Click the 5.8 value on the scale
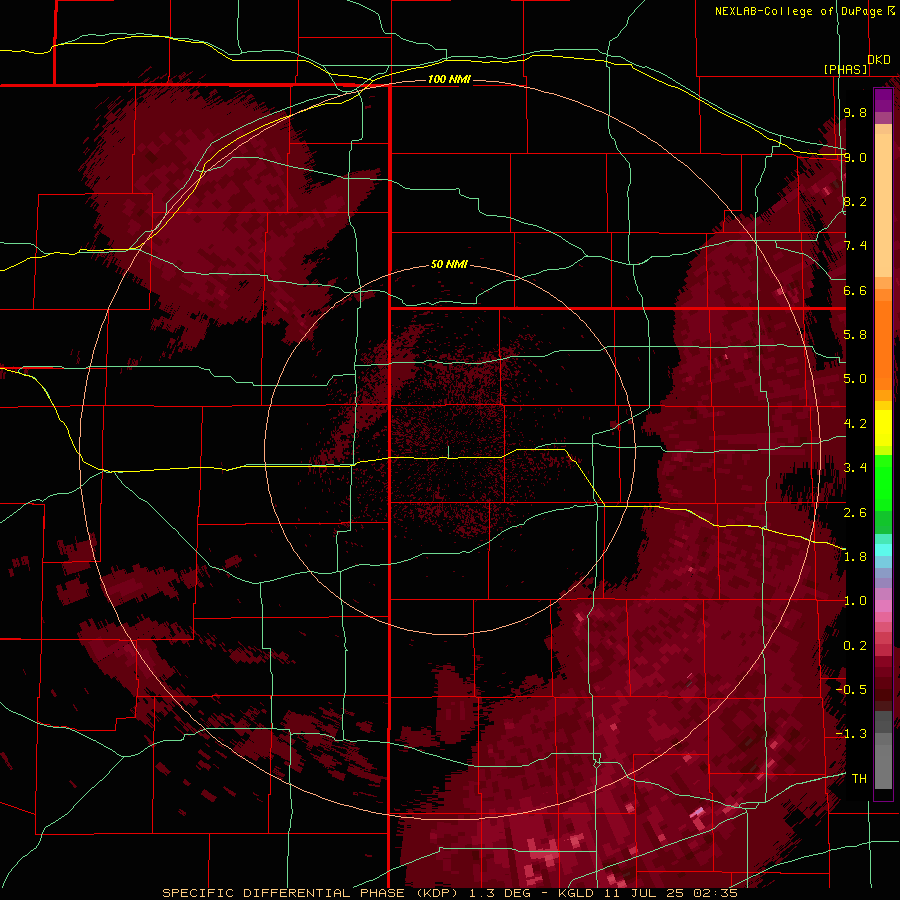900x900 pixels. (x=855, y=335)
